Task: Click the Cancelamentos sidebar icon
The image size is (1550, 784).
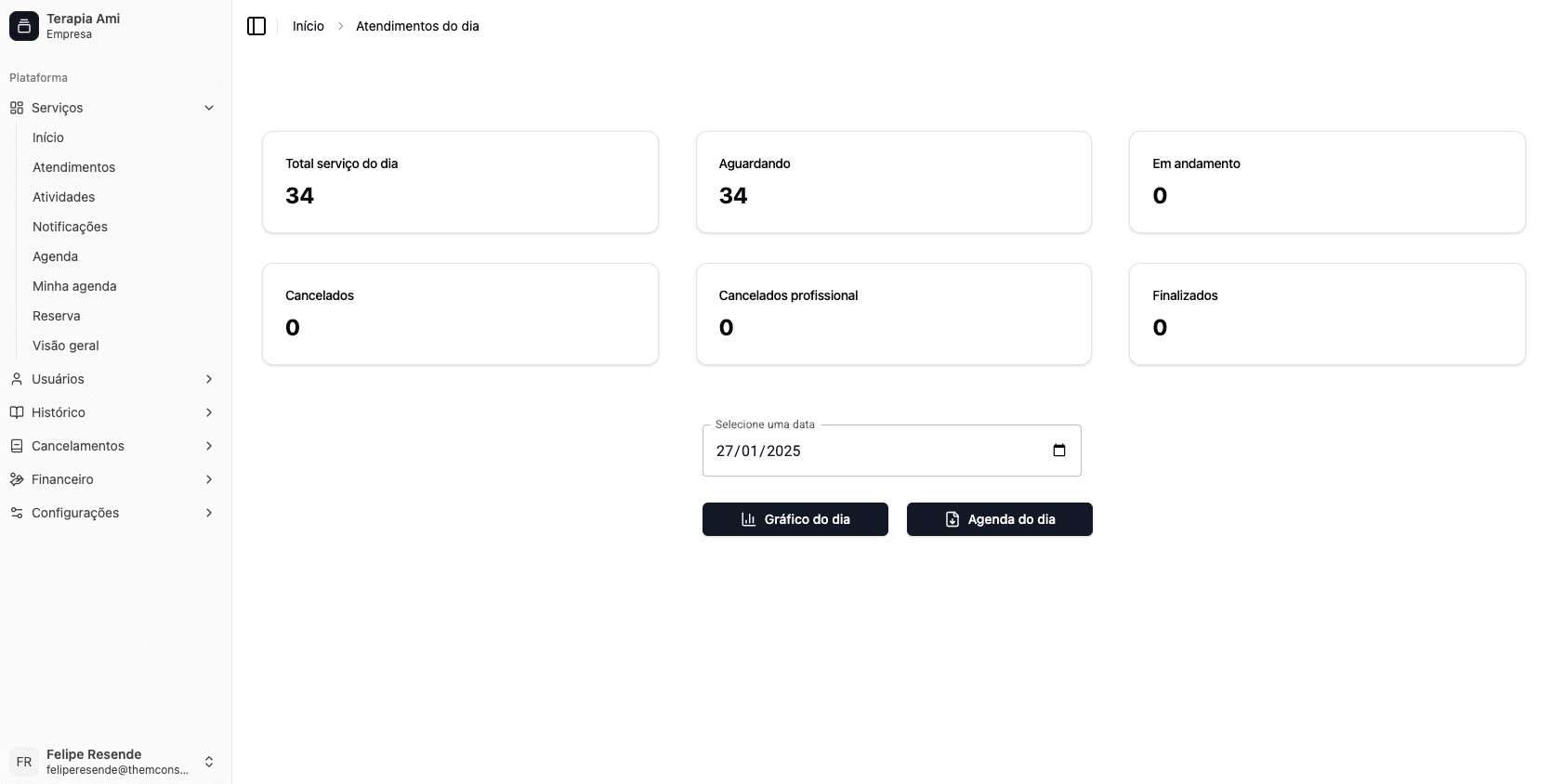Action: coord(17,446)
